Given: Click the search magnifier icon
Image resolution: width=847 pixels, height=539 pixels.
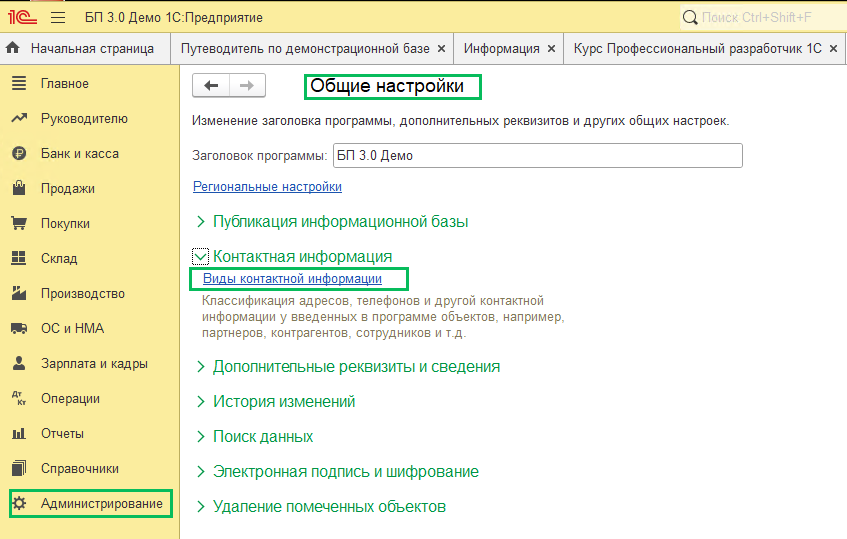Looking at the screenshot, I should click(x=690, y=18).
